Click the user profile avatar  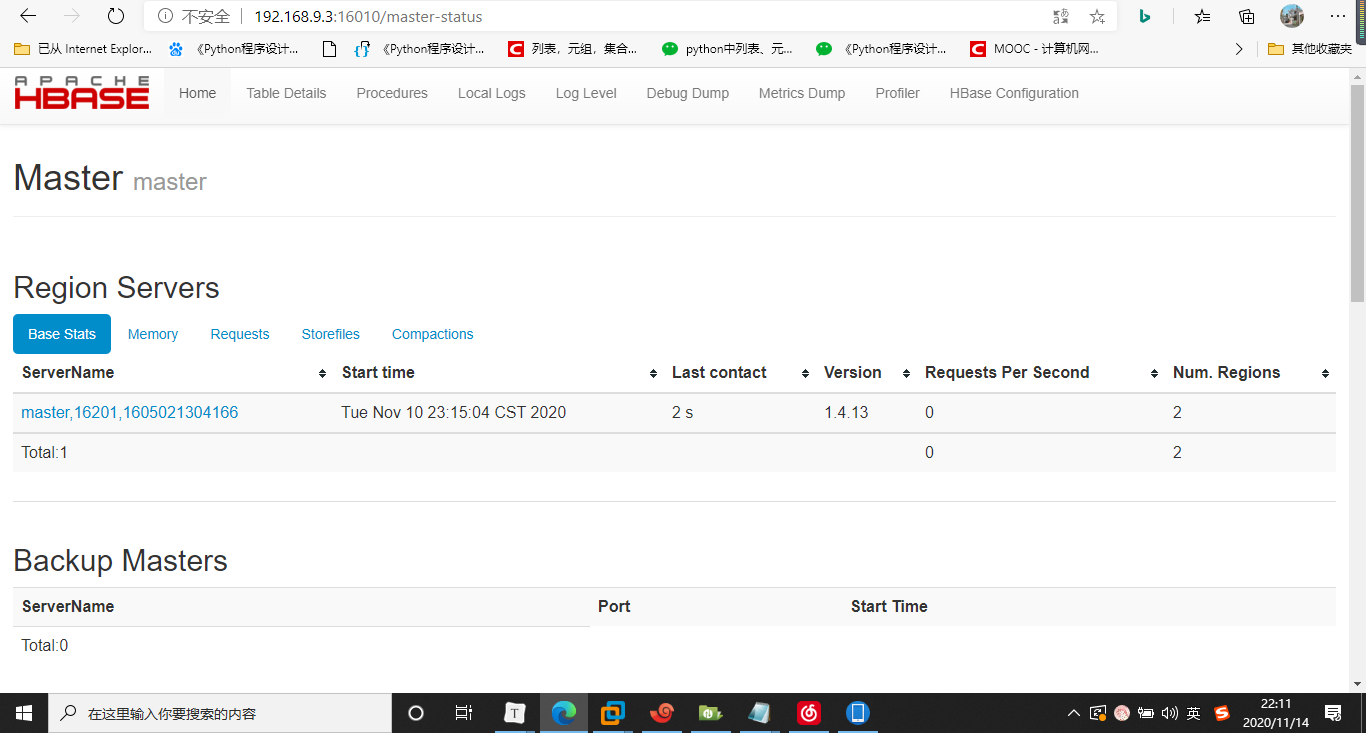tap(1292, 16)
